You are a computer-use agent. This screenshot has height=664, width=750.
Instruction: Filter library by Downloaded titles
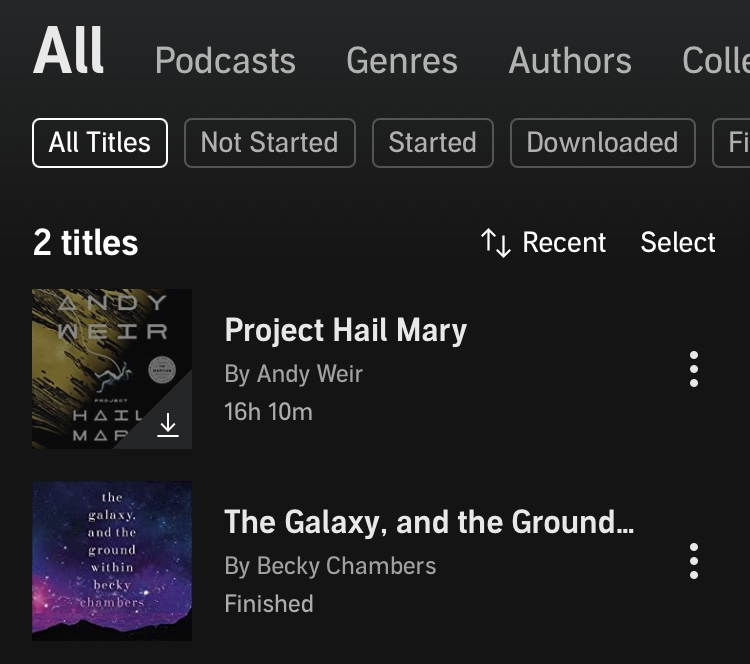[x=603, y=143]
